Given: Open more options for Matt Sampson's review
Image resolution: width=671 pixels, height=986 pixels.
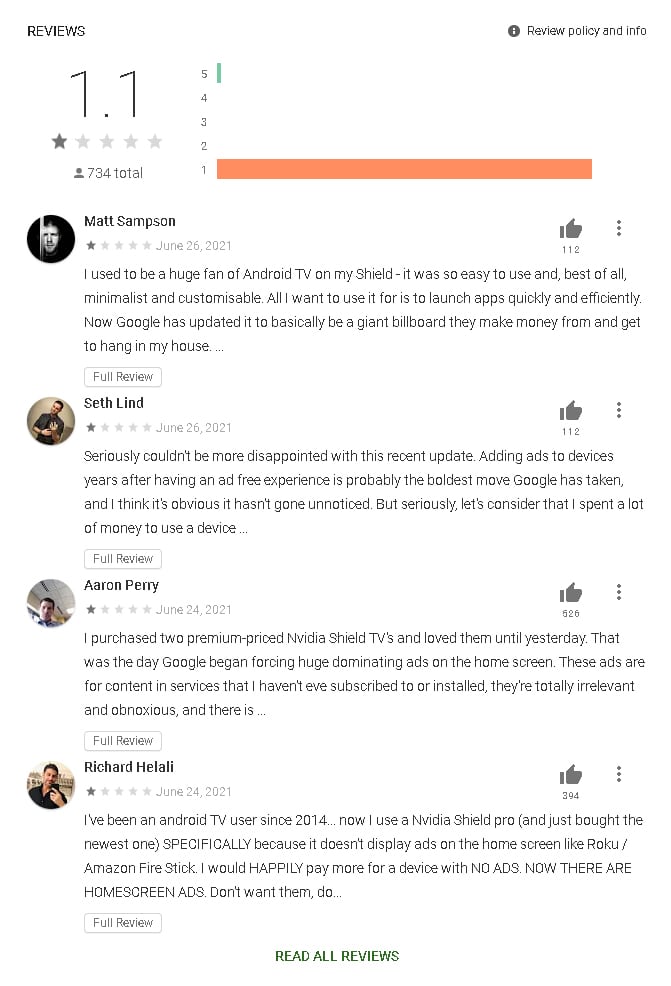Looking at the screenshot, I should pyautogui.click(x=619, y=228).
